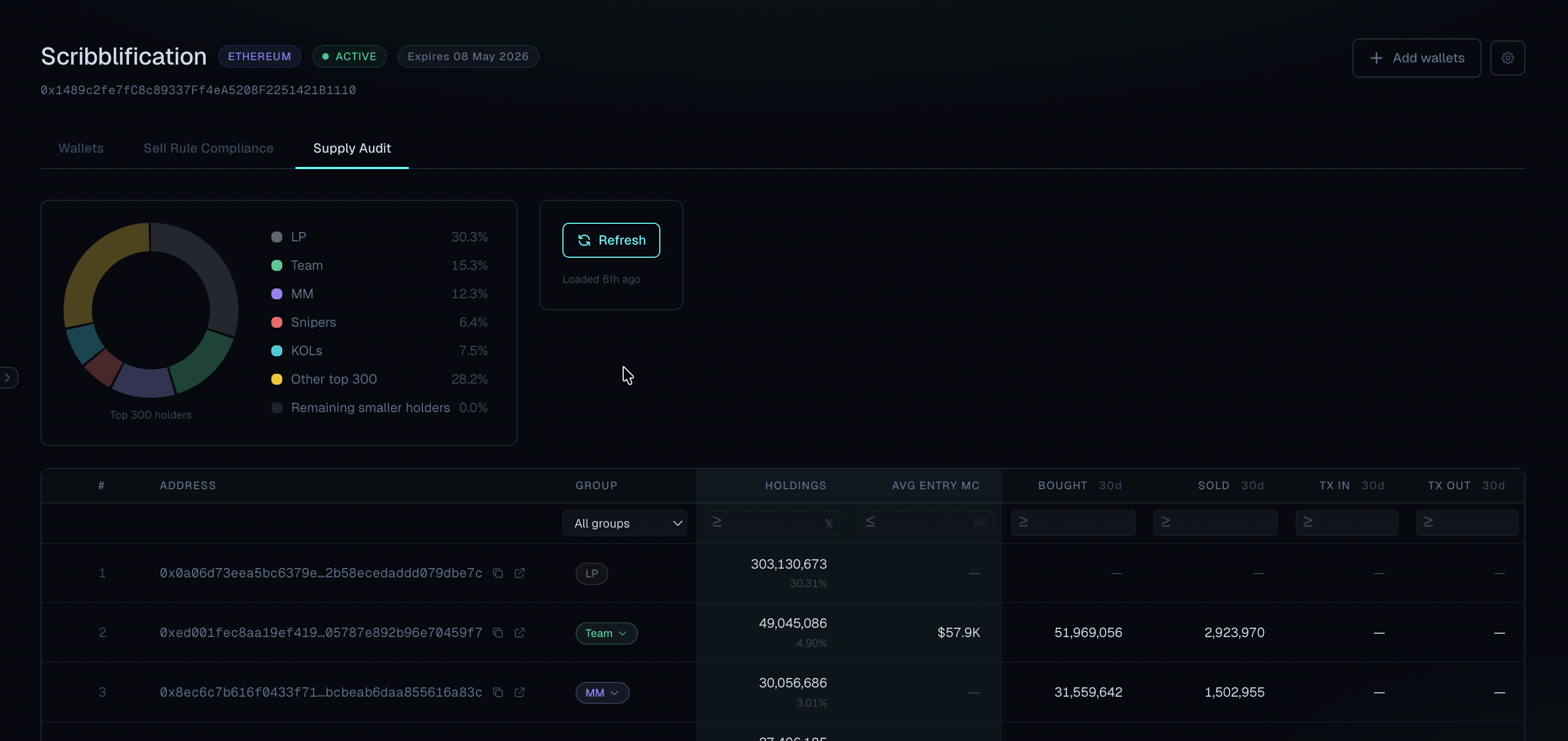This screenshot has height=741, width=1568.
Task: Click the KOLs legend cyan dot
Action: (277, 351)
